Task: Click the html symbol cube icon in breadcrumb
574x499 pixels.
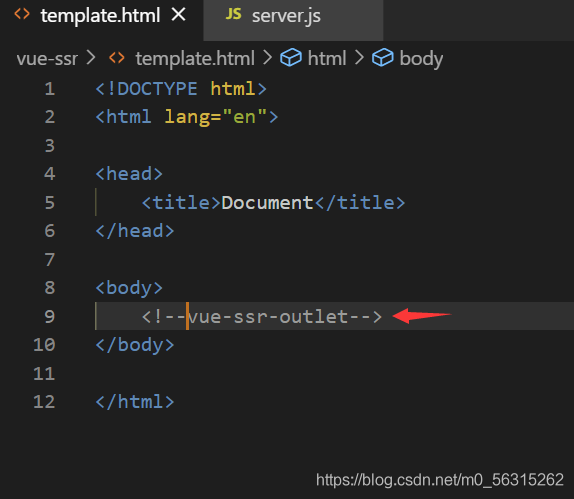Action: coord(291,58)
